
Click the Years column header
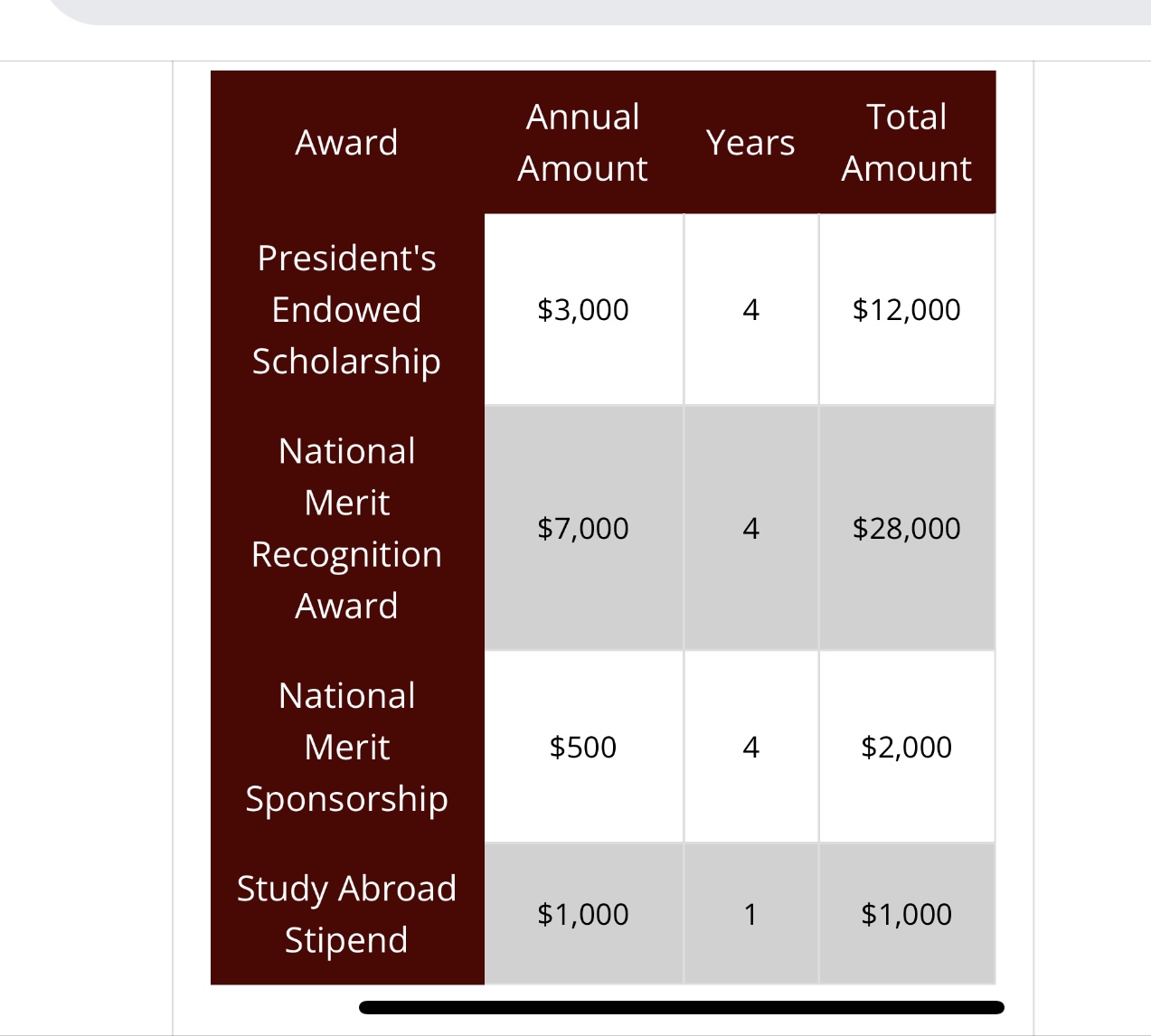pyautogui.click(x=750, y=142)
